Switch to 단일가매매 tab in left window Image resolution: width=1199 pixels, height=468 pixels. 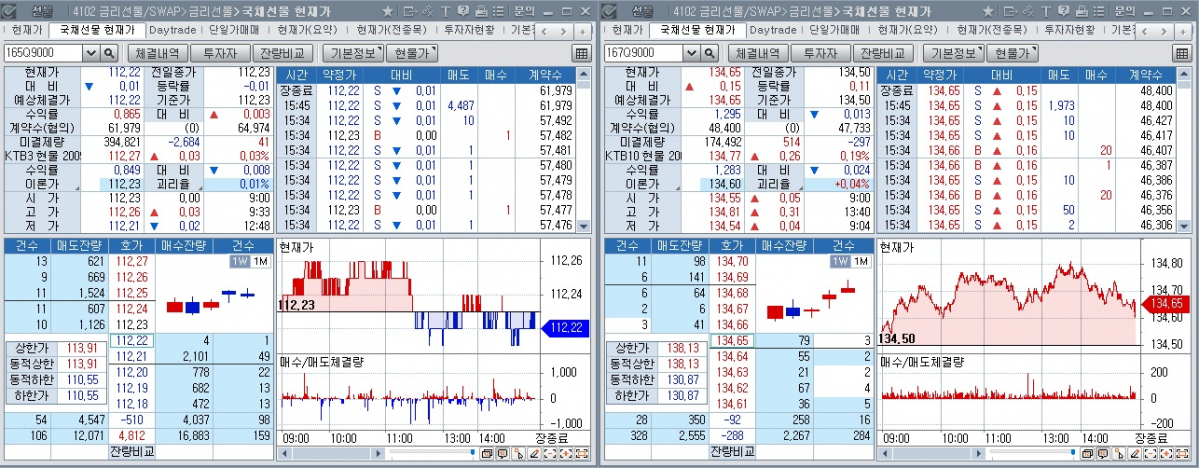(x=234, y=31)
